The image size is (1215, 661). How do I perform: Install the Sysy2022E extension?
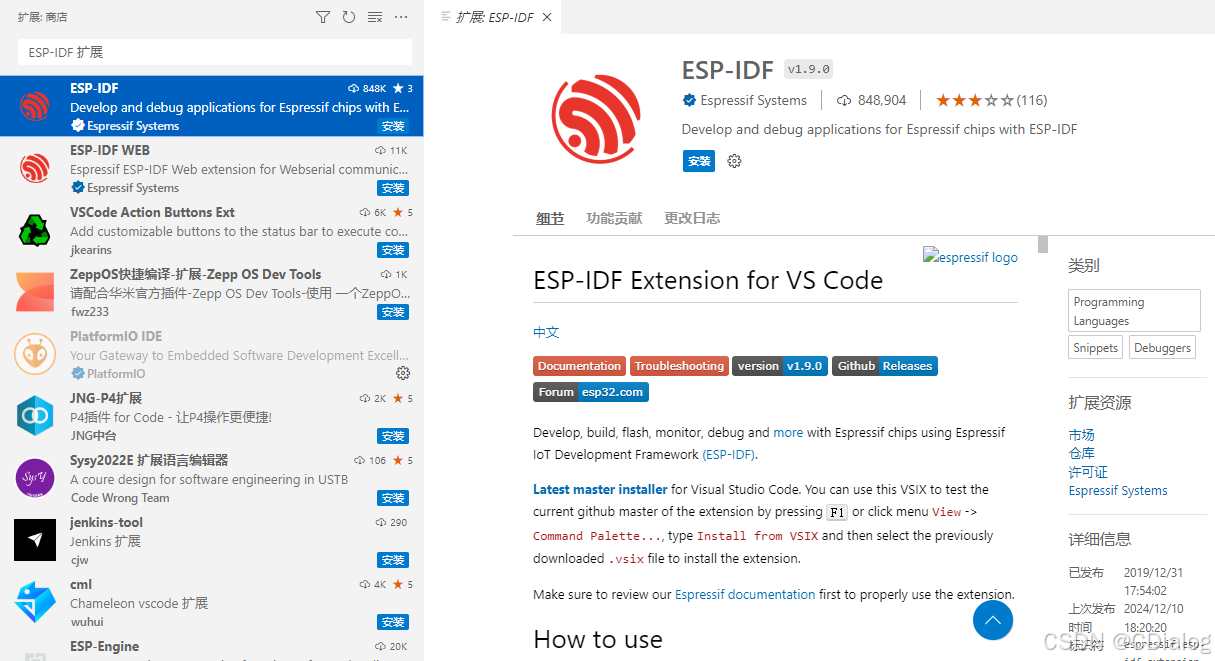coord(393,498)
